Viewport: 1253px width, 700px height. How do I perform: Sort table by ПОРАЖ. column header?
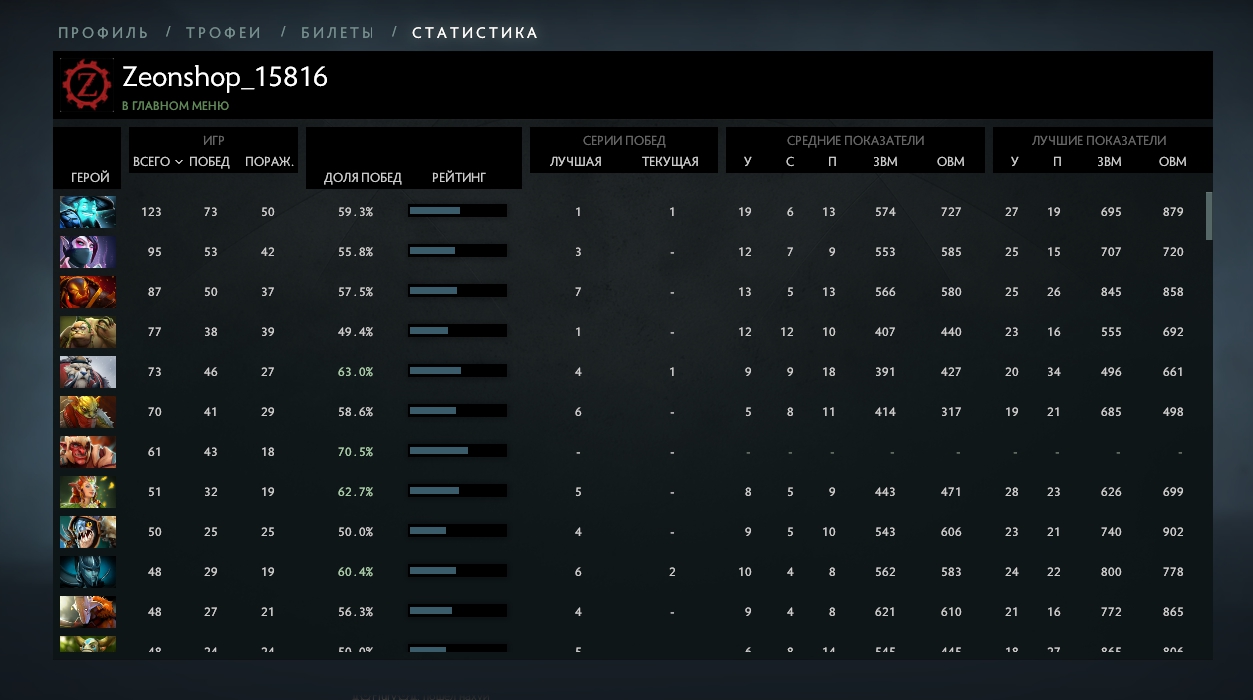269,162
